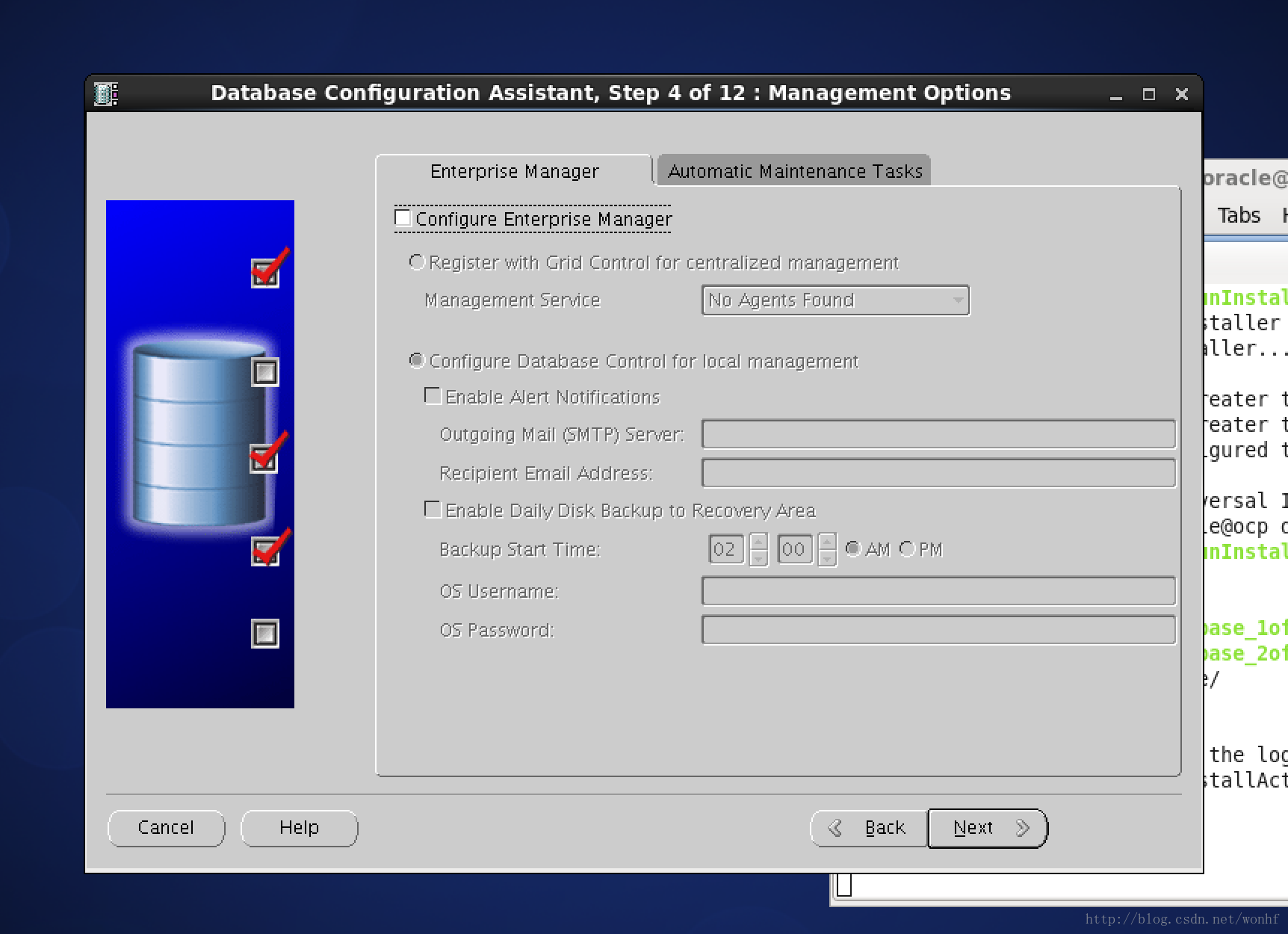Switch to Automatic Maintenance Tasks tab
The width and height of the screenshot is (1288, 934).
click(x=795, y=171)
